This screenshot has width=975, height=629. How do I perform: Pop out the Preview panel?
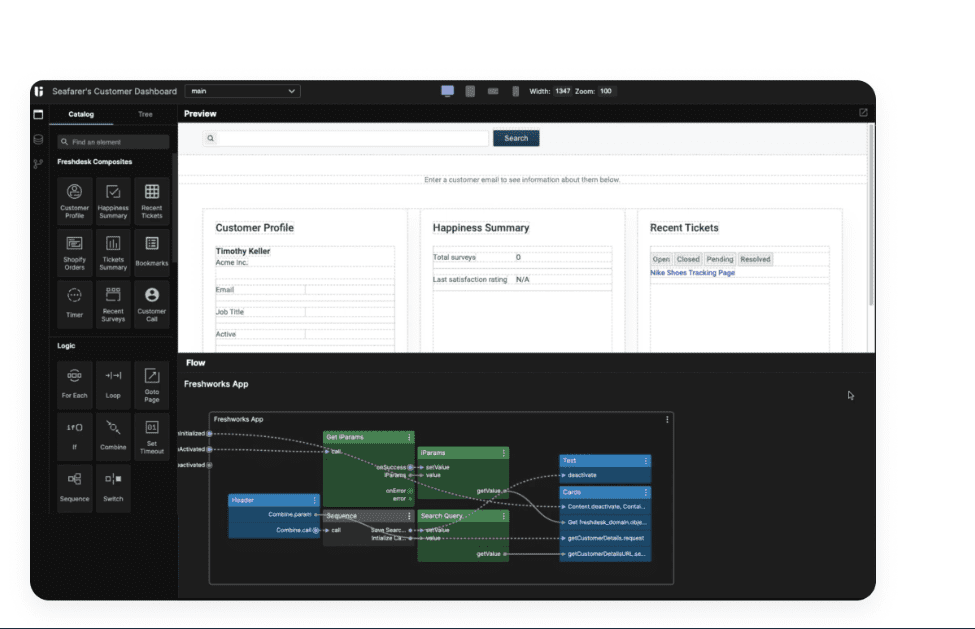(863, 112)
